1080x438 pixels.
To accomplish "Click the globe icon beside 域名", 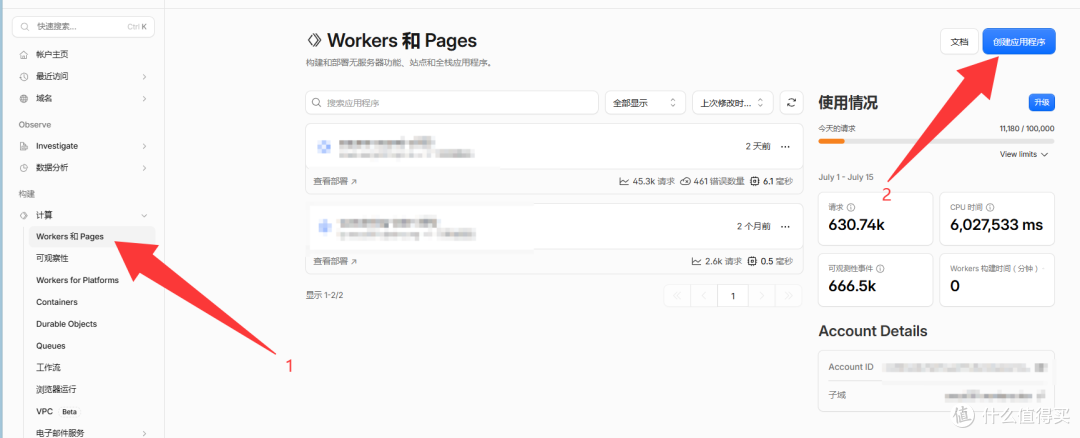I will click(24, 98).
